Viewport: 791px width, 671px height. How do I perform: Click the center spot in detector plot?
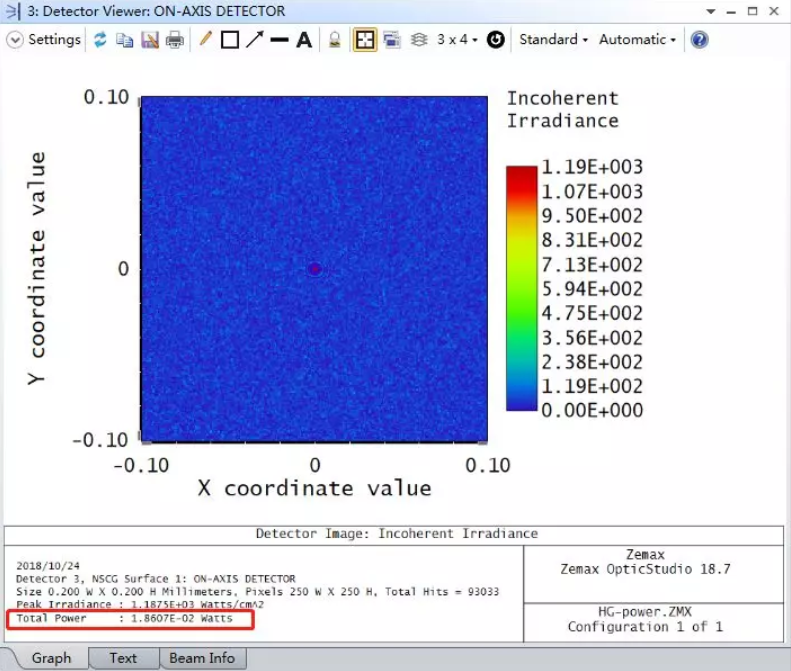coord(314,269)
